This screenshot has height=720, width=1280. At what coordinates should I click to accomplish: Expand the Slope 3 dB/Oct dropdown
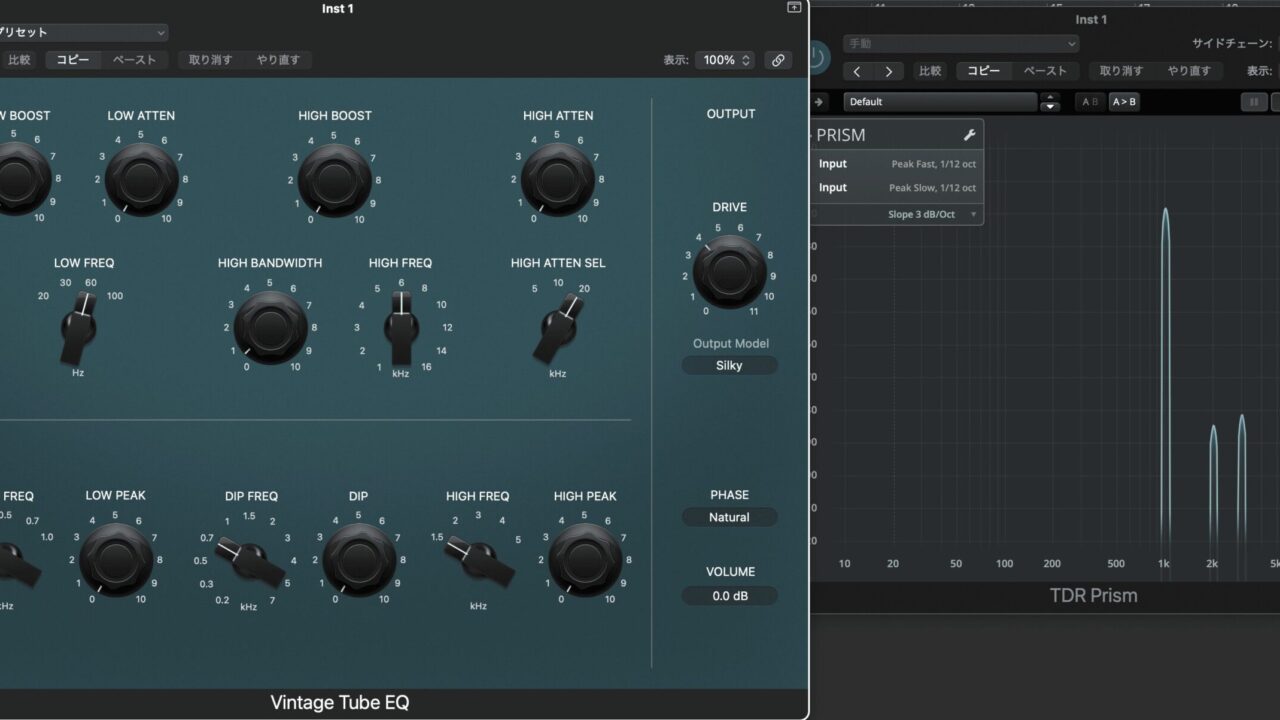932,214
